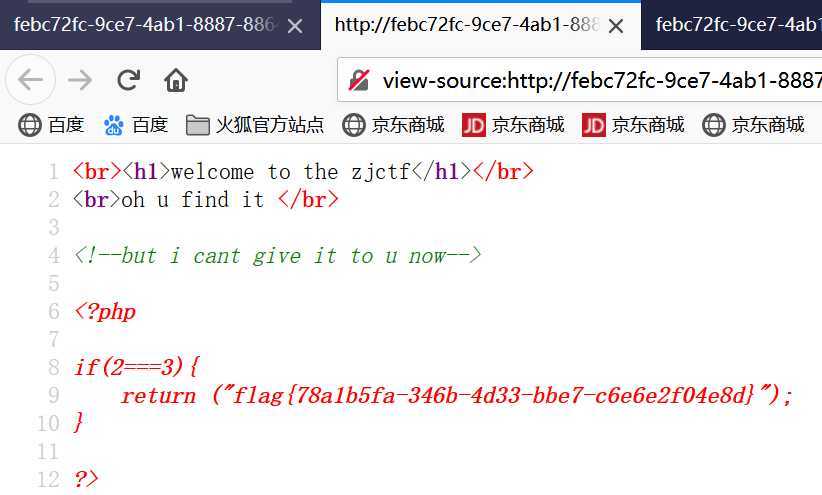Close the first febc72fc tab
This screenshot has width=822, height=495.
[295, 26]
